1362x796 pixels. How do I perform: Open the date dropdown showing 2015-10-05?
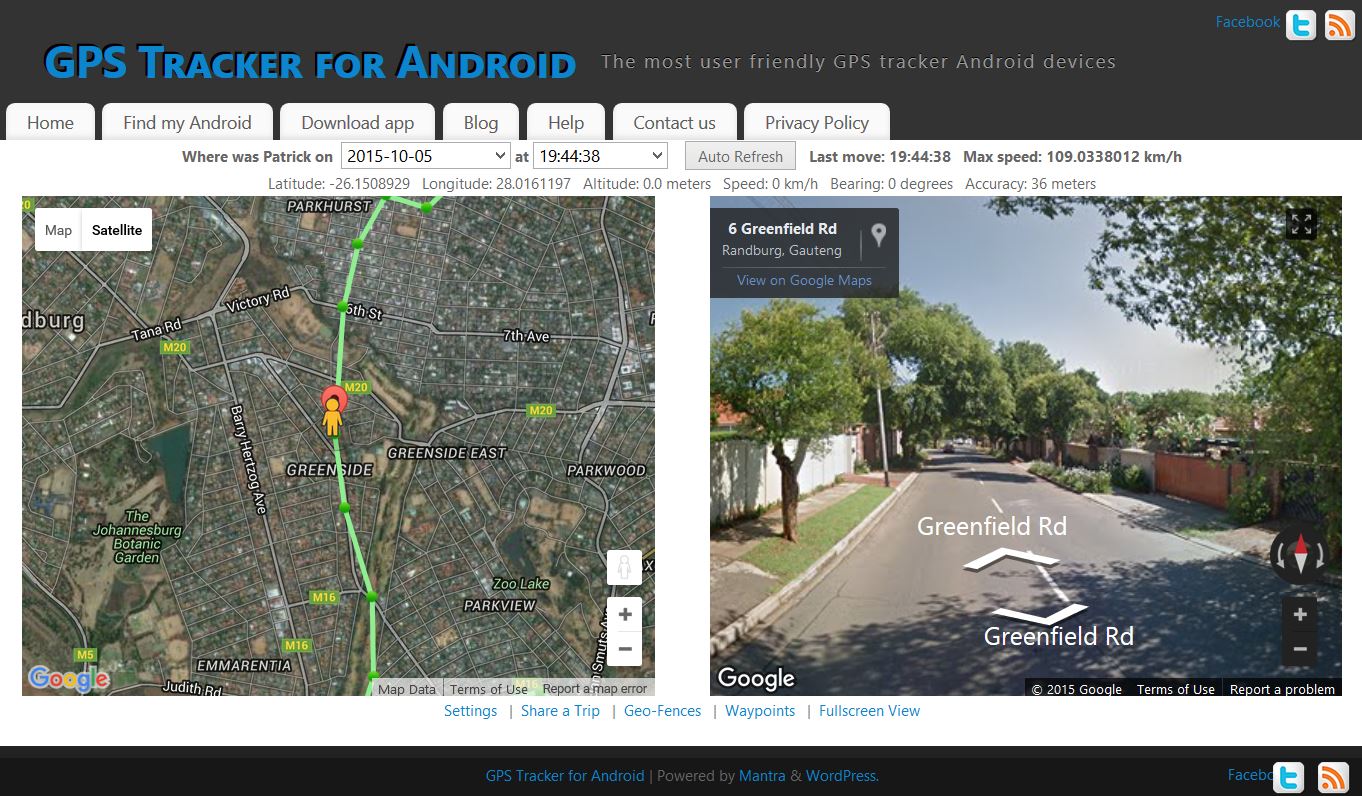click(x=426, y=156)
